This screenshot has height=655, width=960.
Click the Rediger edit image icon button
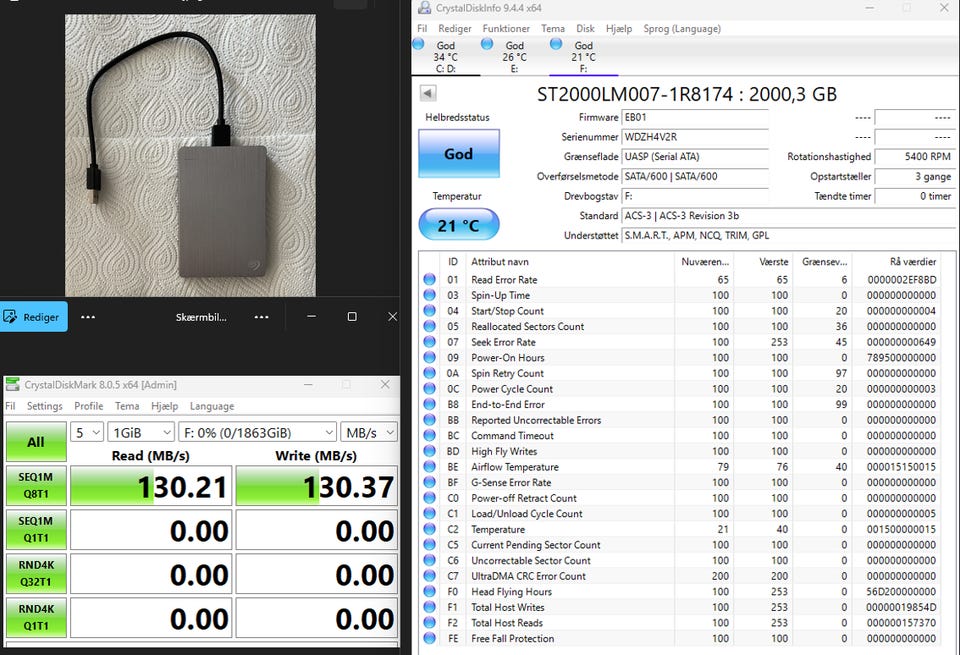(x=34, y=316)
